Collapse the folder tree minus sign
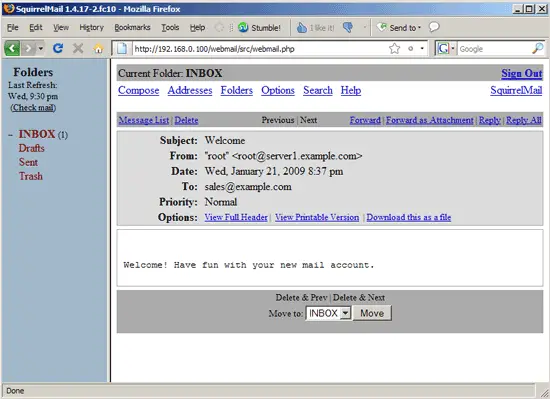This screenshot has height=399, width=550. click(x=11, y=135)
